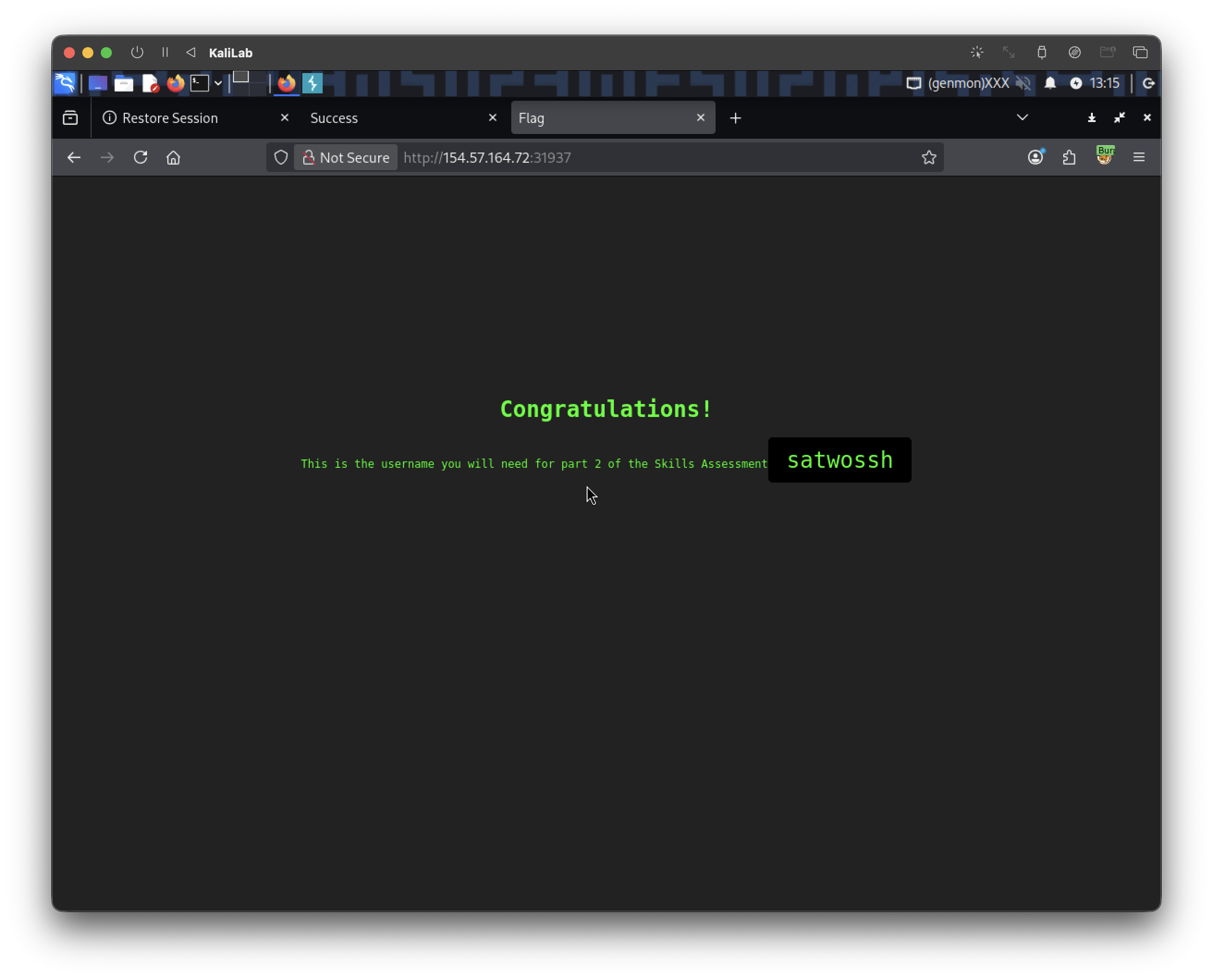Open the Extensions puzzle icon
1213x980 pixels.
coord(1069,158)
